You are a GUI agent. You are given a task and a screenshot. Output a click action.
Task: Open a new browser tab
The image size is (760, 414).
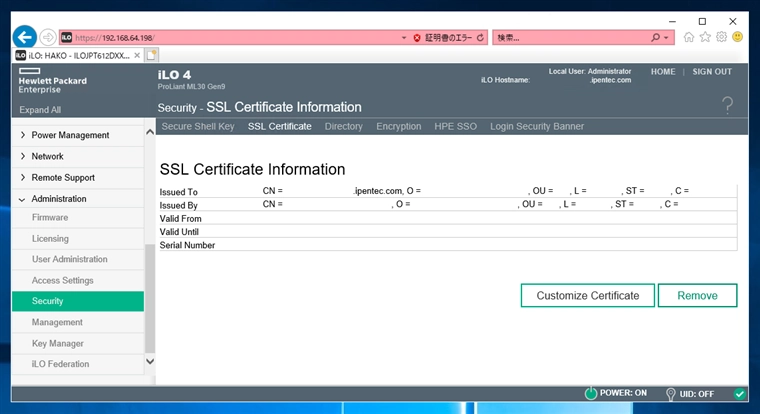152,55
